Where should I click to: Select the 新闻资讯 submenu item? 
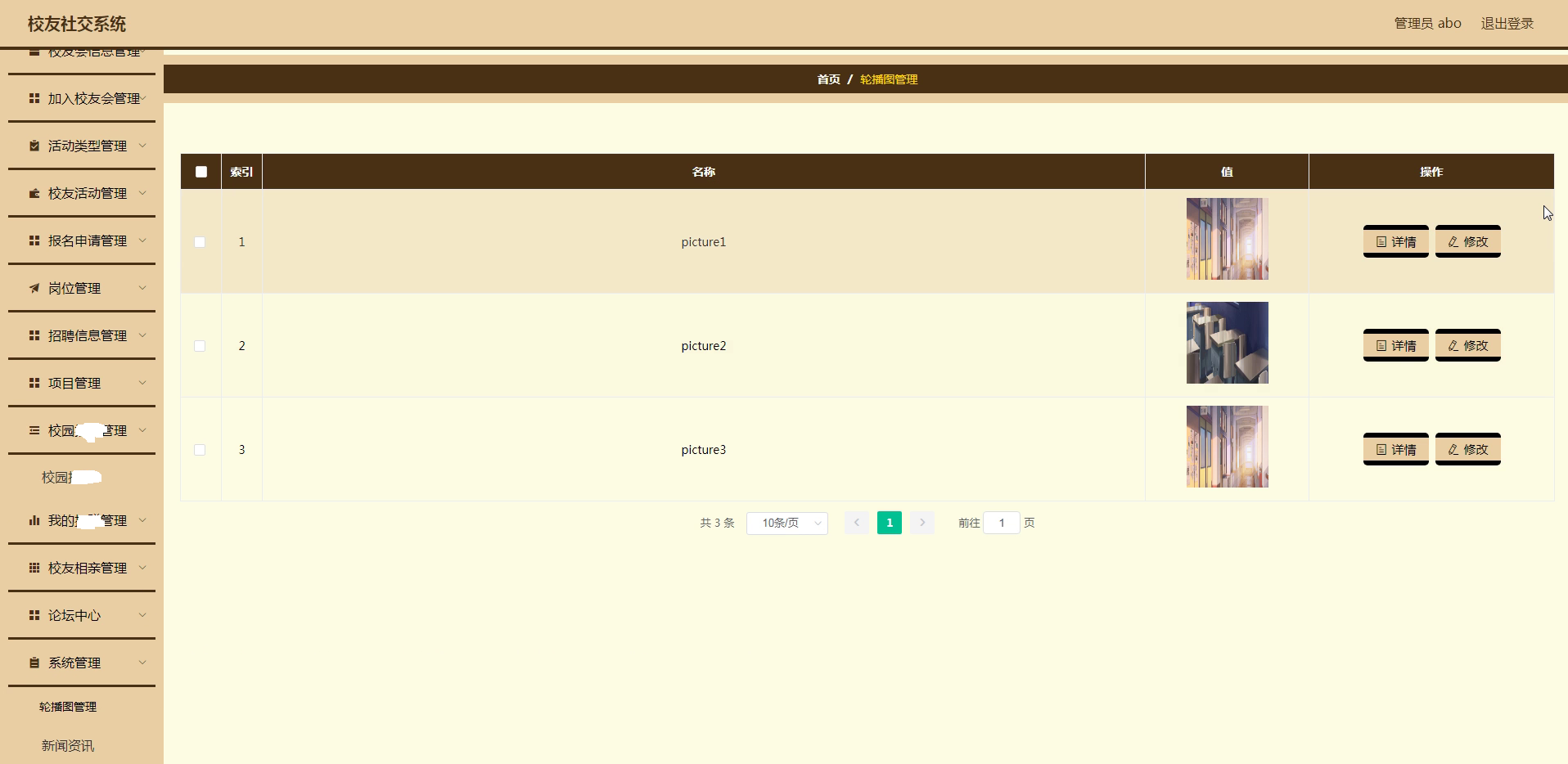pos(68,746)
